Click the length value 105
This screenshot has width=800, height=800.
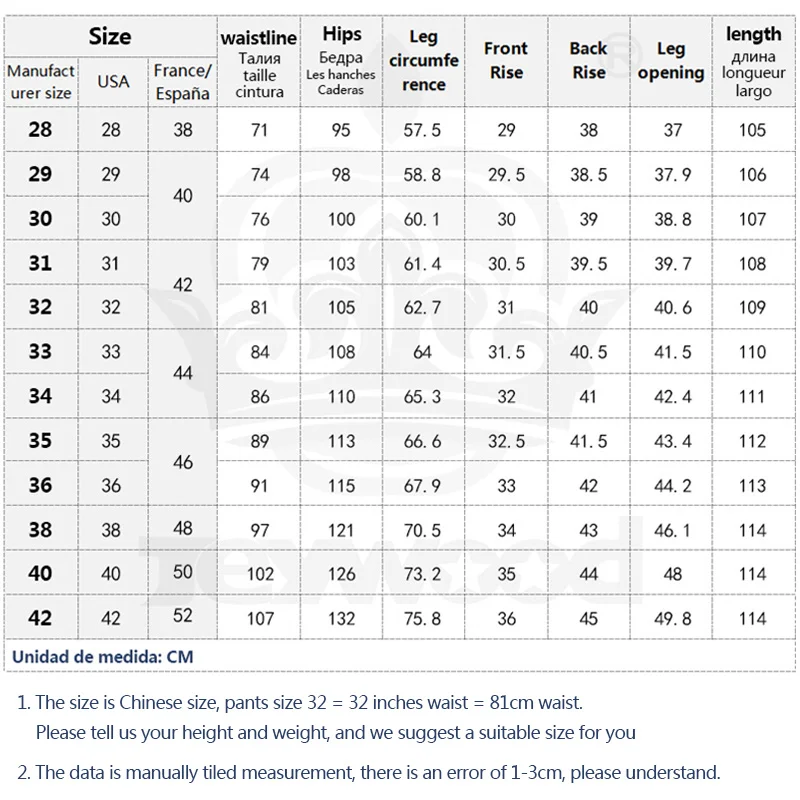tap(753, 130)
